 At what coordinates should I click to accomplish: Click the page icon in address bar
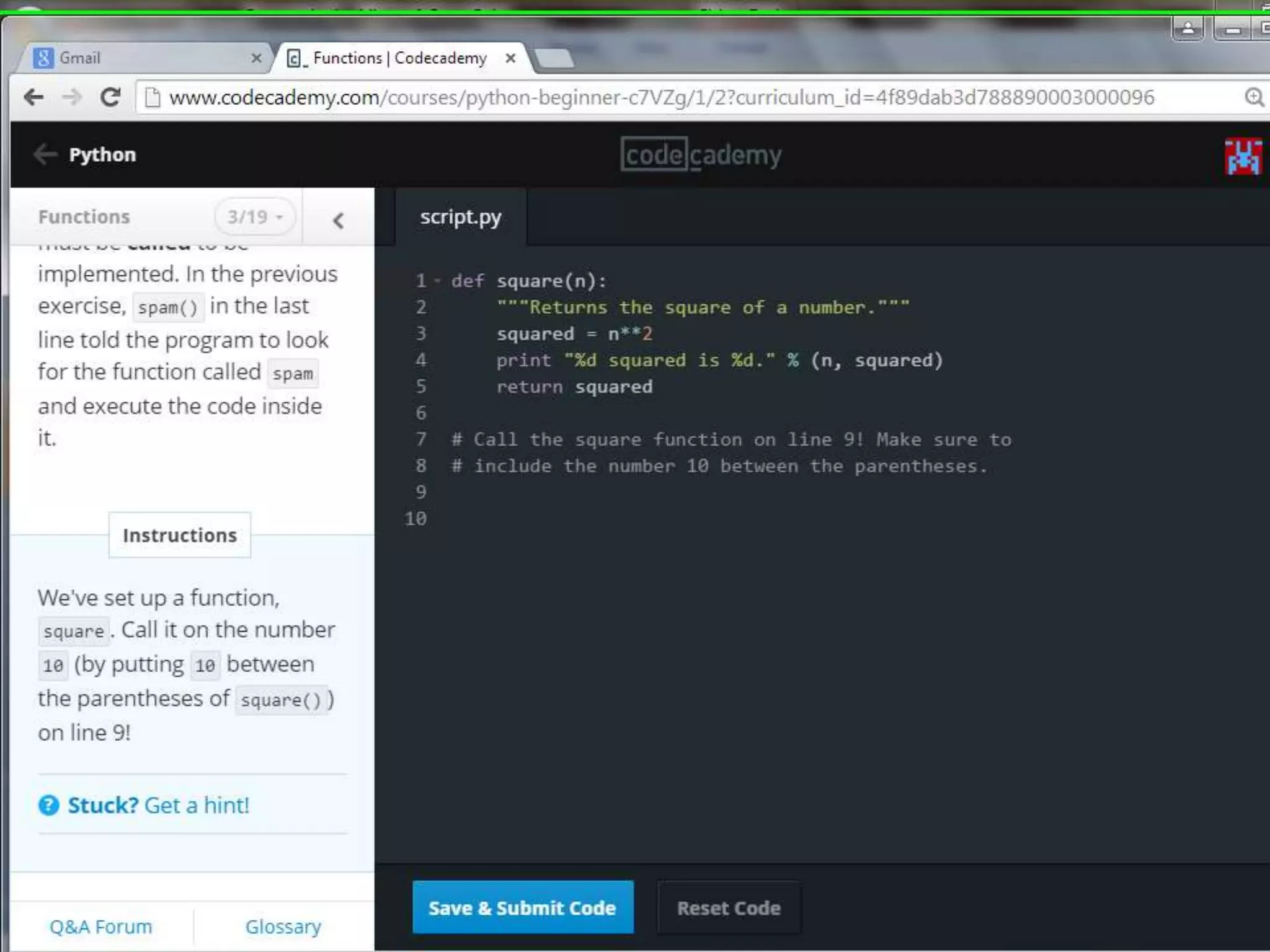pos(153,97)
